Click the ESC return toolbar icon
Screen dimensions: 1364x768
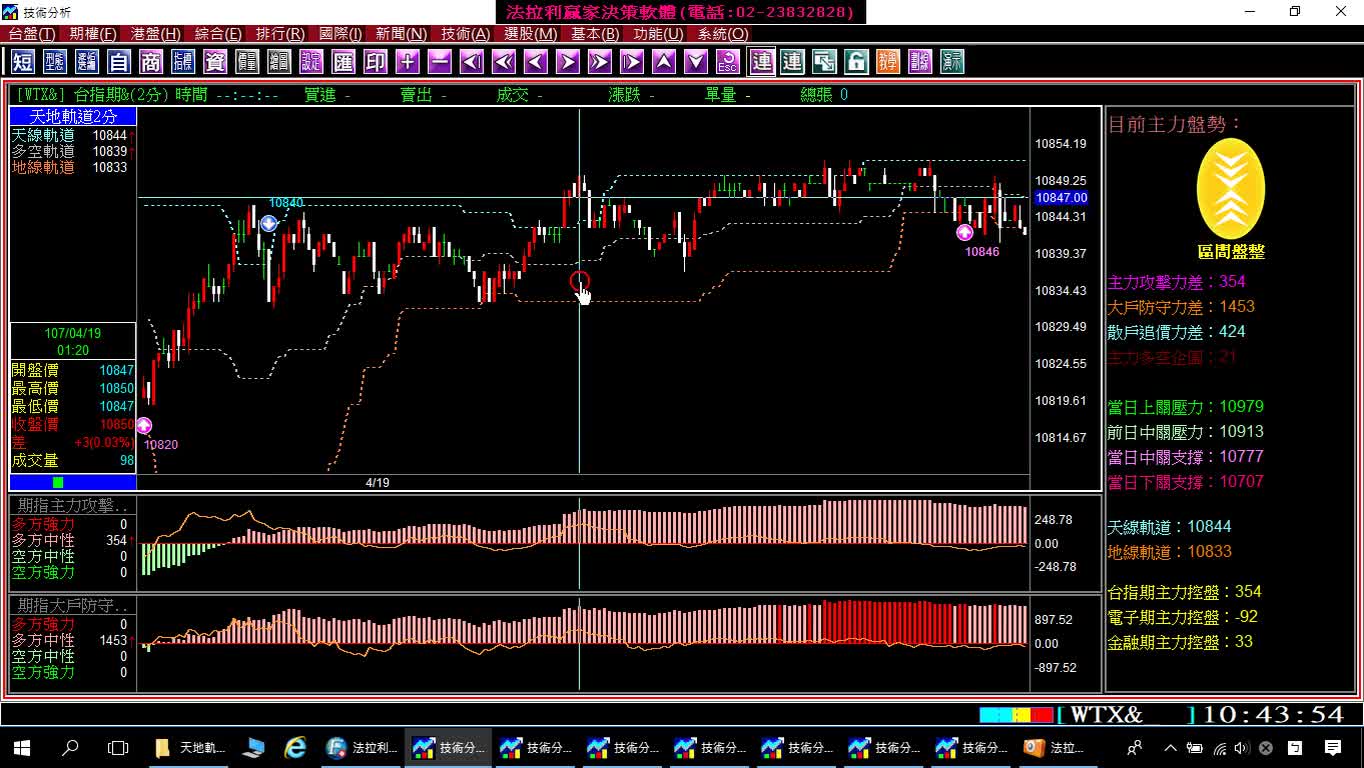(x=727, y=62)
